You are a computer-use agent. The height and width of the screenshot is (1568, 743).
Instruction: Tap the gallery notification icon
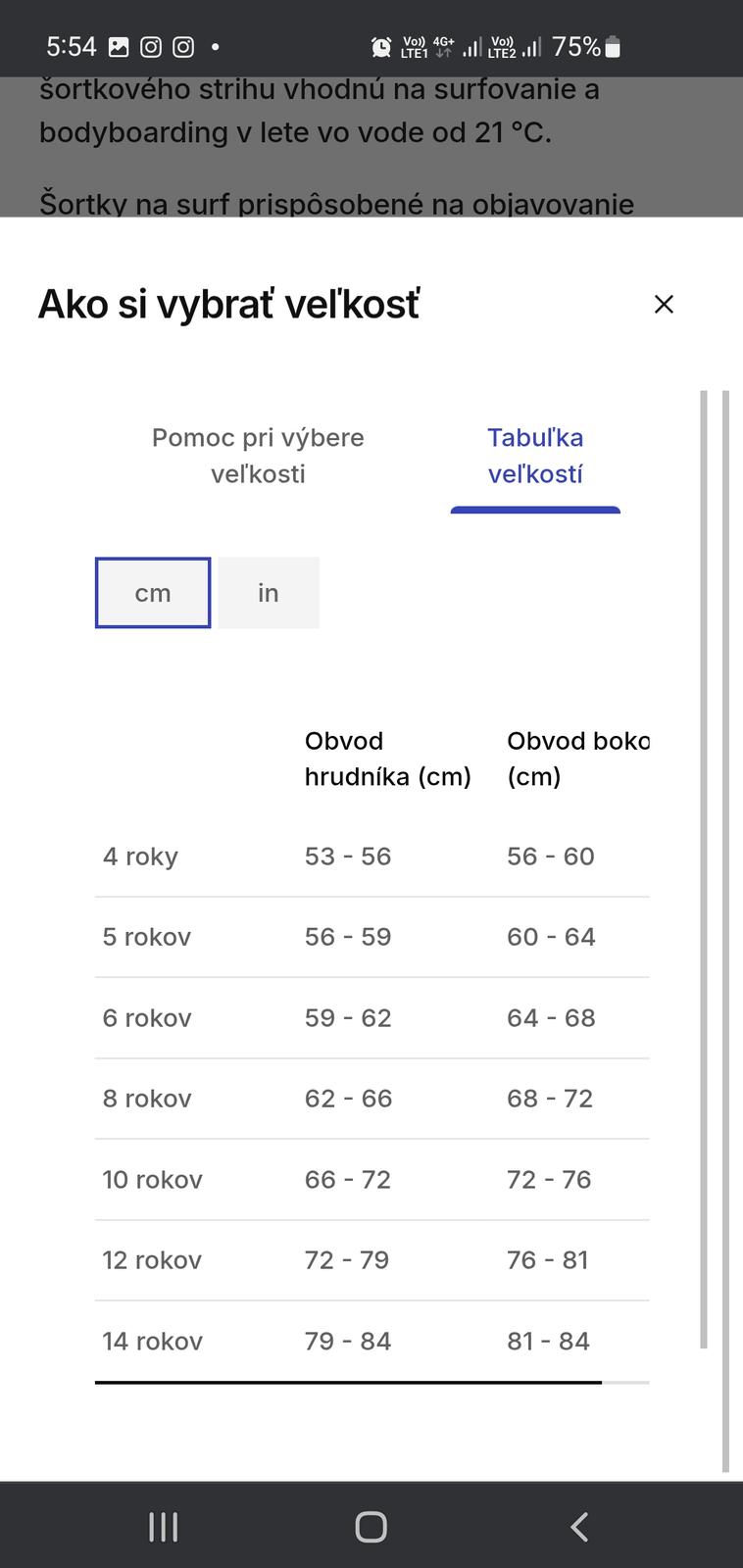119,47
